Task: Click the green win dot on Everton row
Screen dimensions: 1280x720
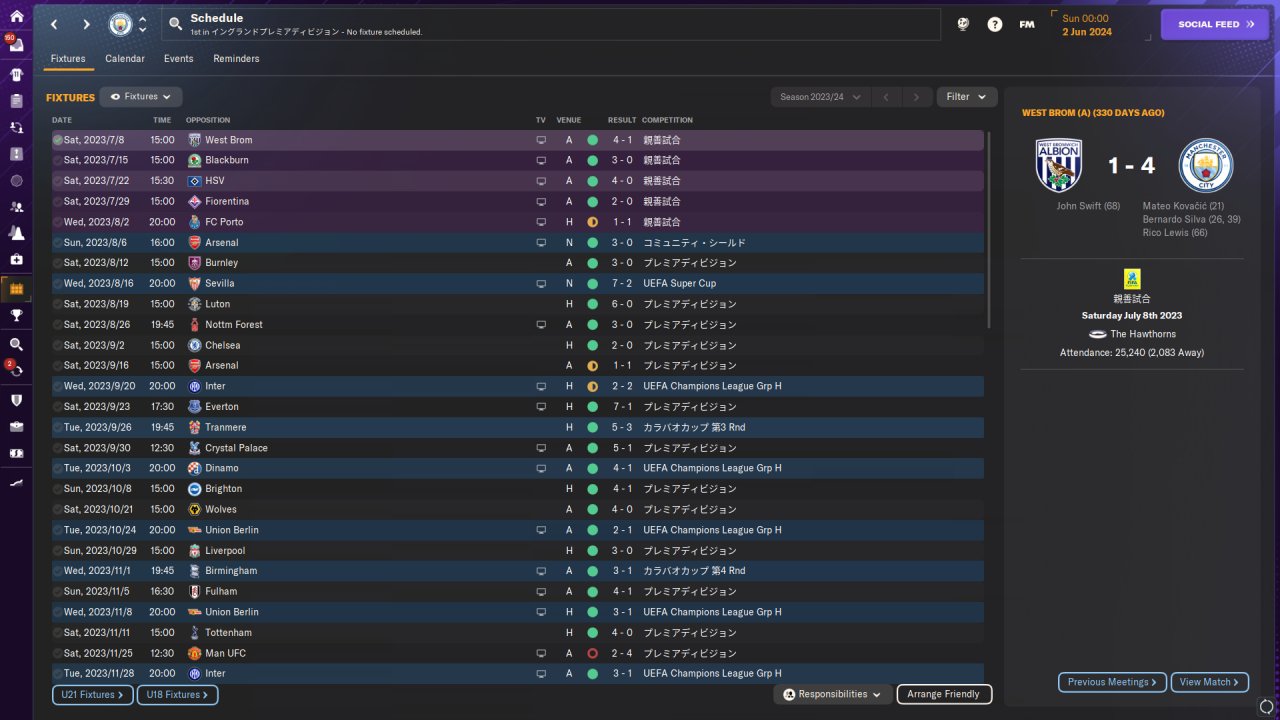Action: pyautogui.click(x=592, y=407)
